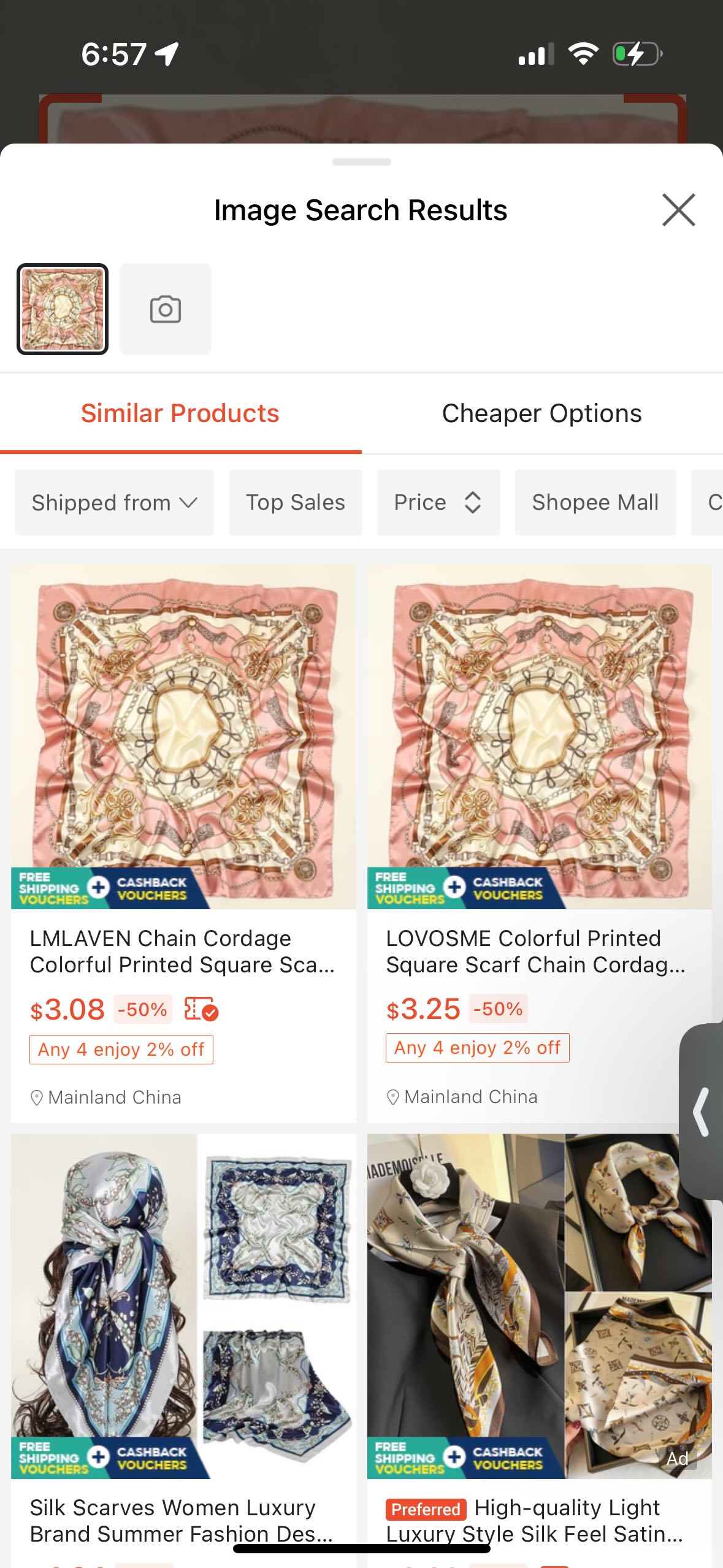
Task: Toggle the Top Sales filter
Action: coord(295,502)
